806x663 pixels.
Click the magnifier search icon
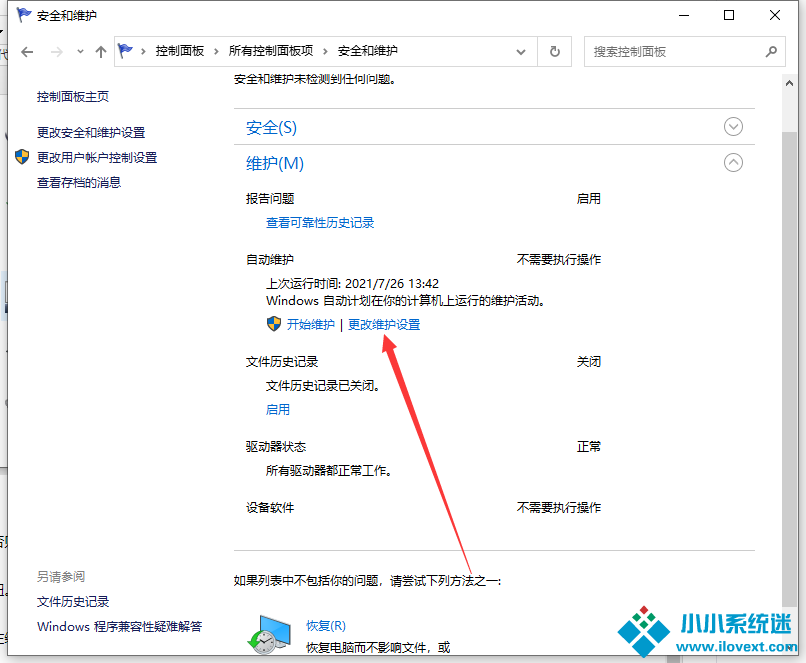pyautogui.click(x=771, y=51)
